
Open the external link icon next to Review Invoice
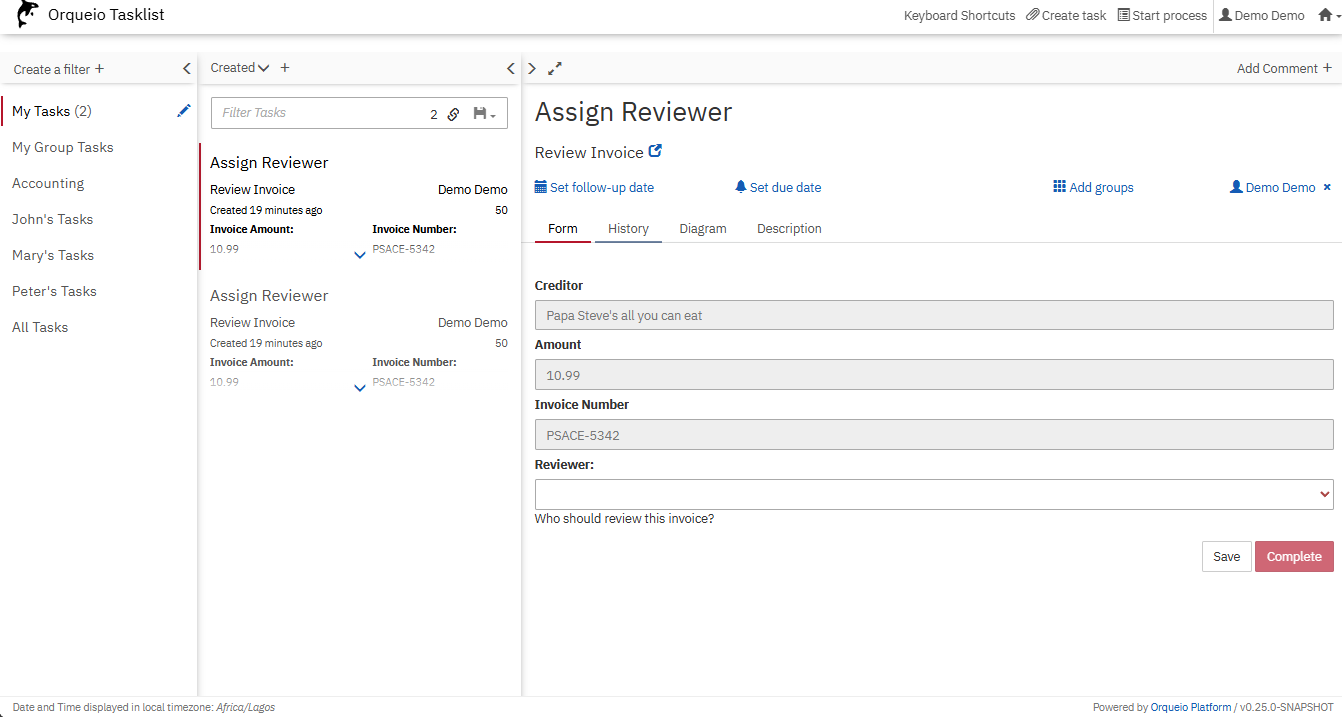pos(655,152)
